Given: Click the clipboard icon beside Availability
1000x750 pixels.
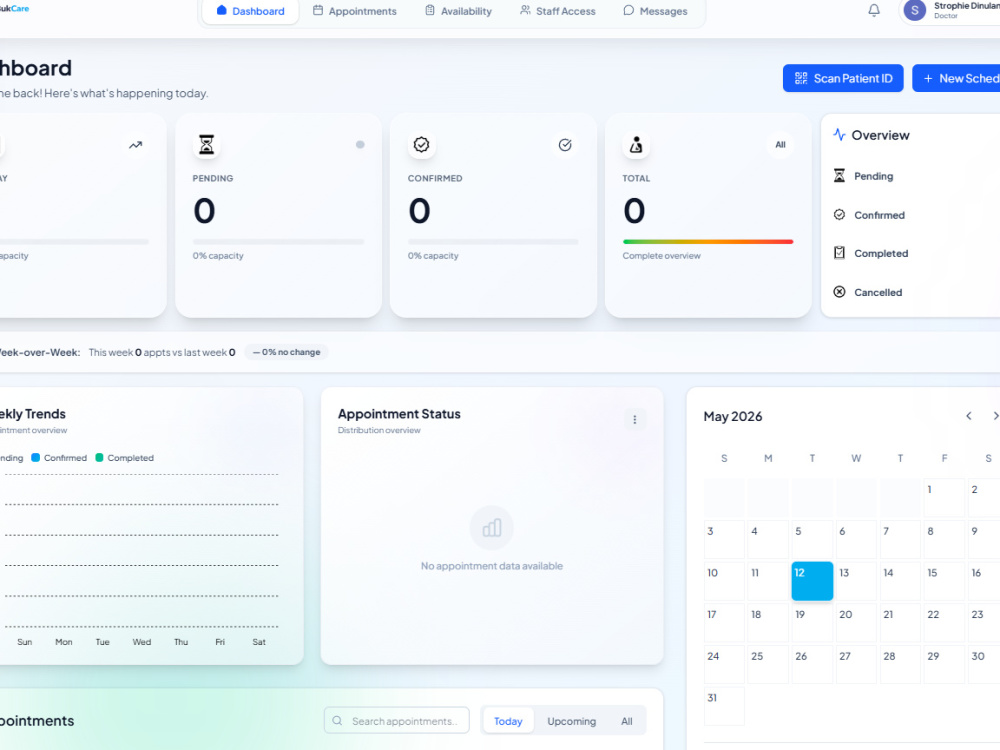Looking at the screenshot, I should [x=430, y=10].
